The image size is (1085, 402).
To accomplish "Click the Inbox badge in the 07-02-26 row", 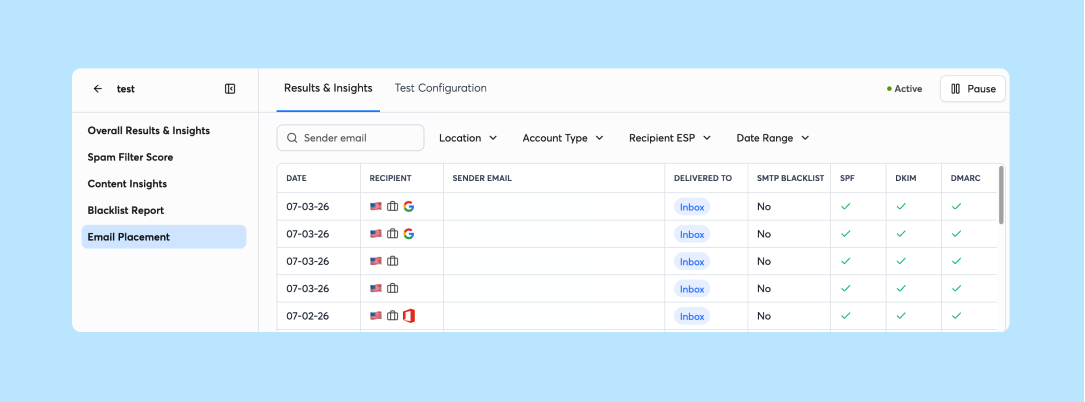I will (692, 316).
